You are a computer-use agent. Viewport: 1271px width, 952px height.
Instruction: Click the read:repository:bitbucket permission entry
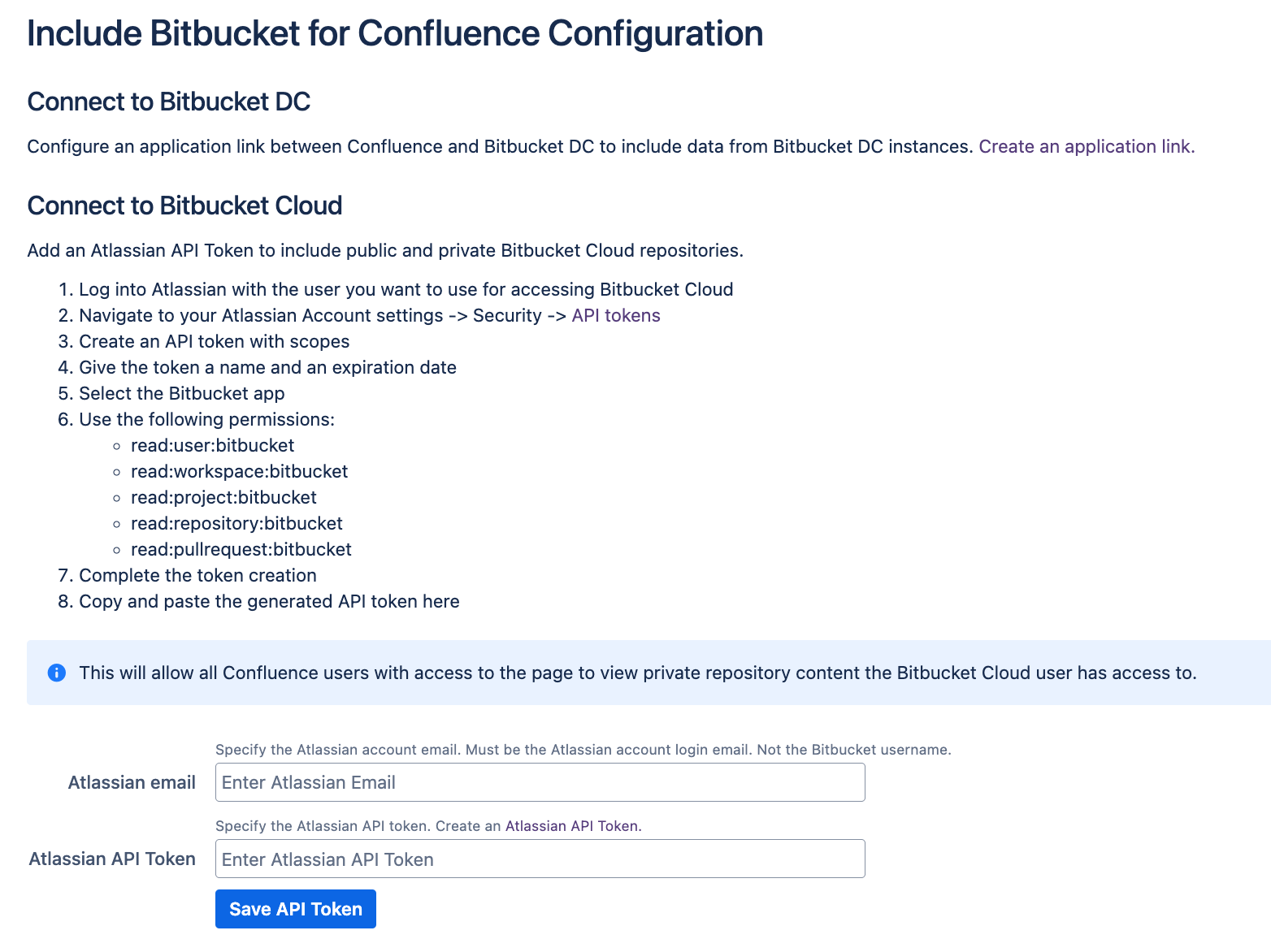(x=236, y=523)
